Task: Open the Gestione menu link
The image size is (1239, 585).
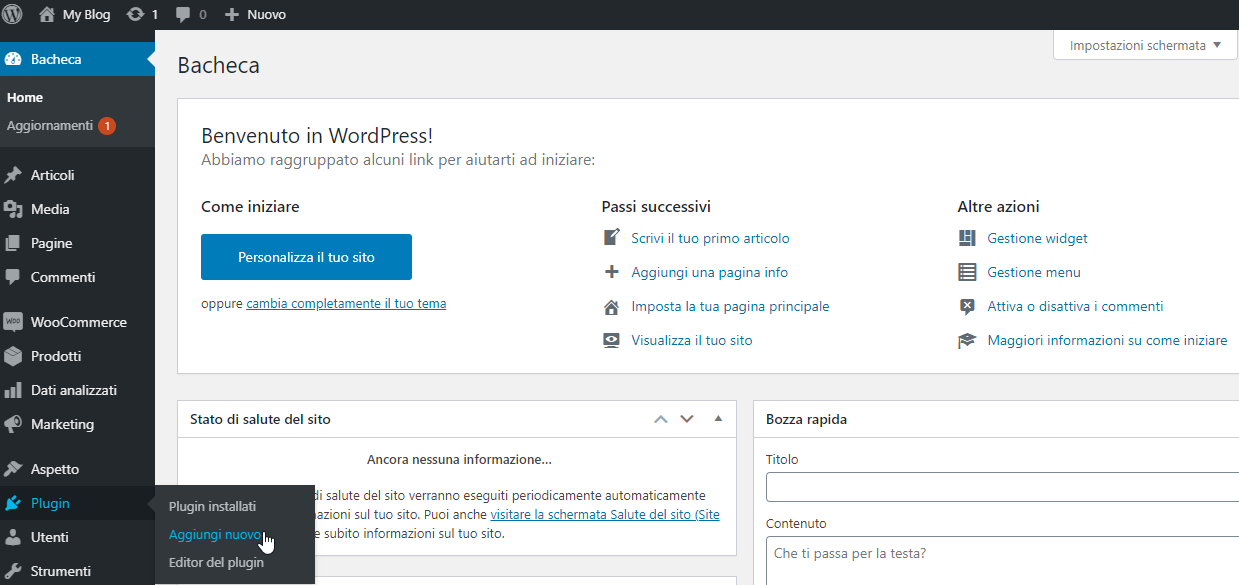Action: [1033, 272]
